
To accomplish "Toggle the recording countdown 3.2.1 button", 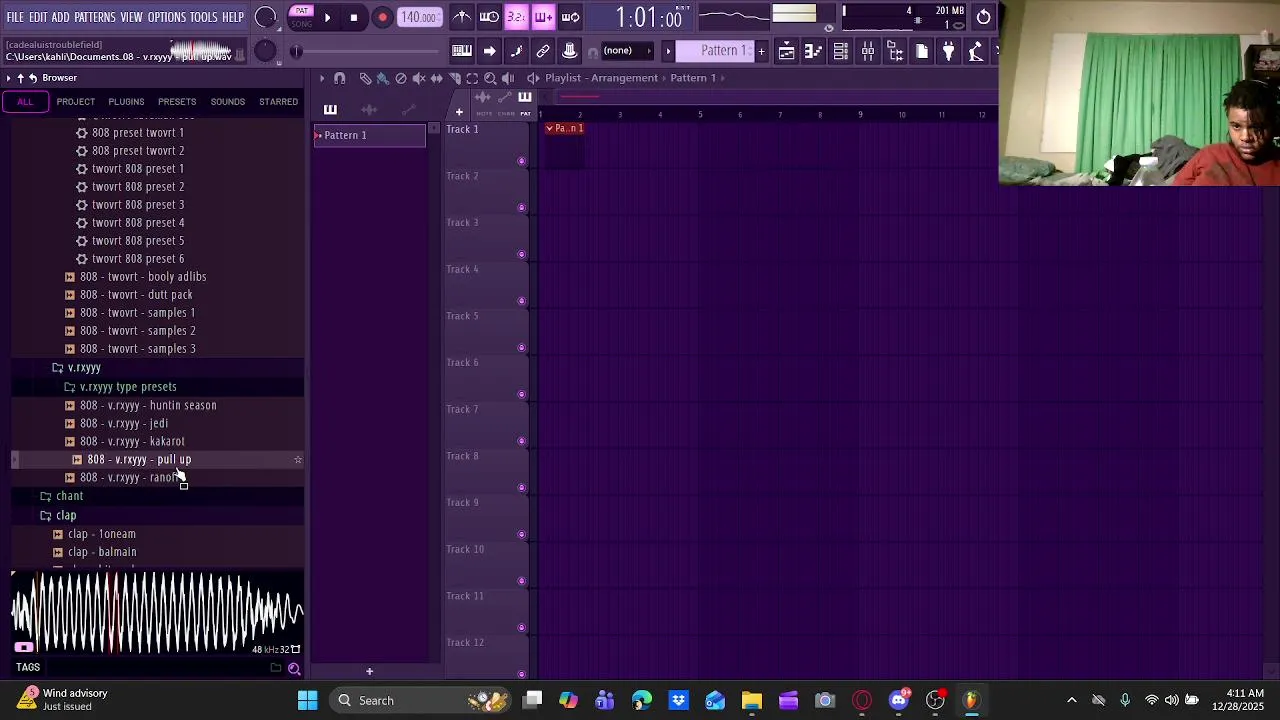I will tap(516, 17).
